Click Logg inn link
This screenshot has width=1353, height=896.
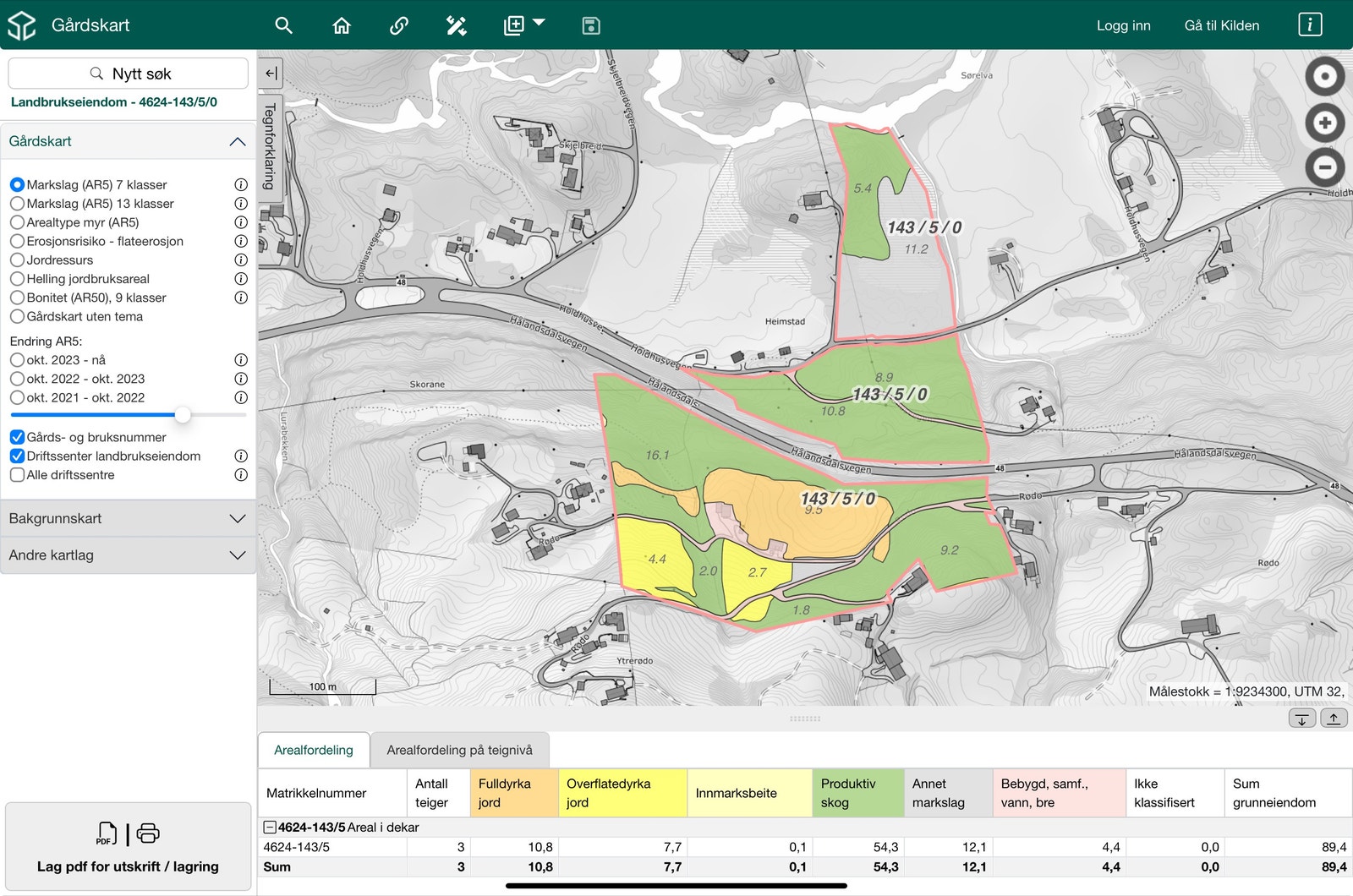click(1124, 25)
